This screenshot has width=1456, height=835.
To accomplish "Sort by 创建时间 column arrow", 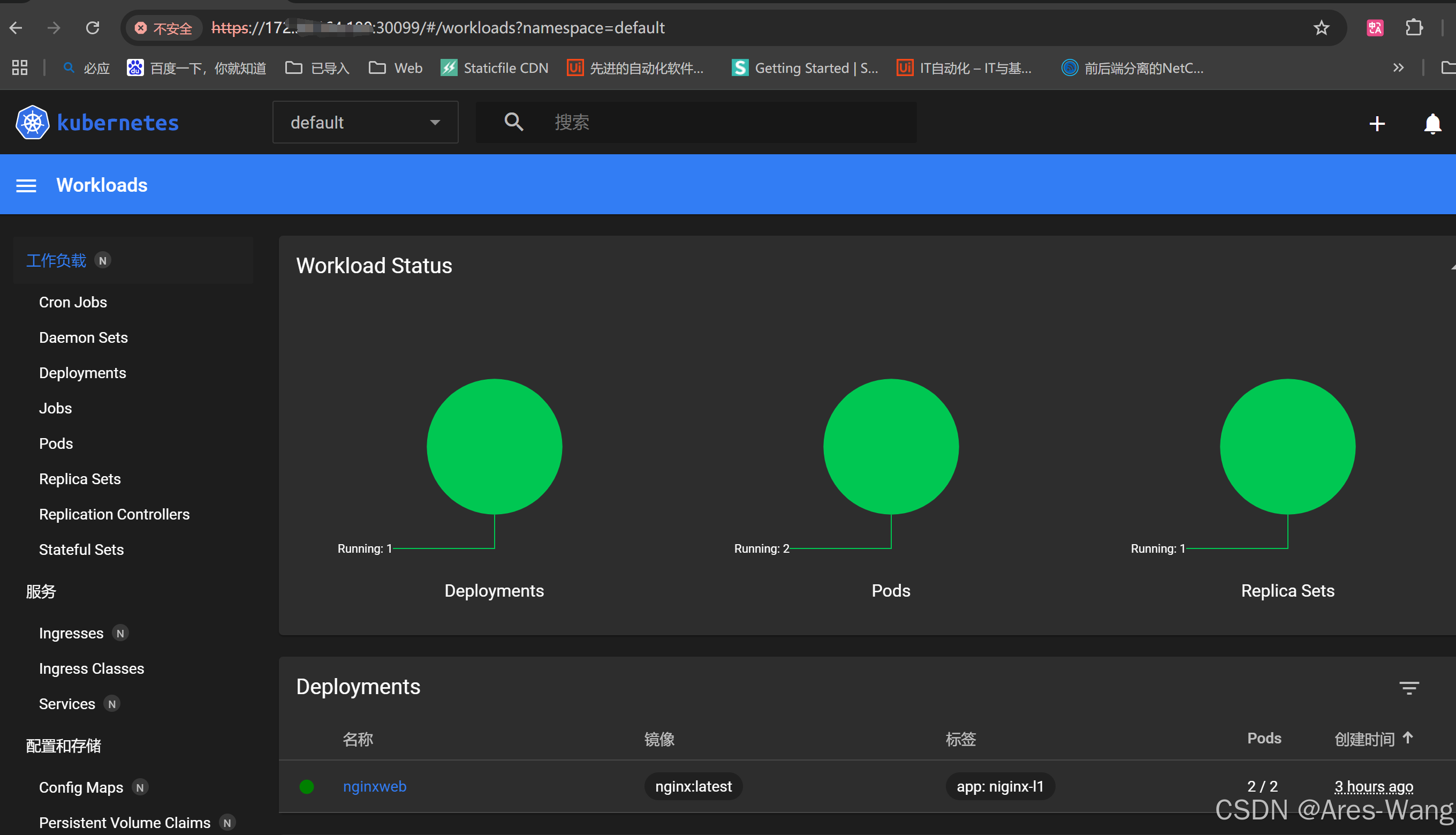I will click(1407, 738).
